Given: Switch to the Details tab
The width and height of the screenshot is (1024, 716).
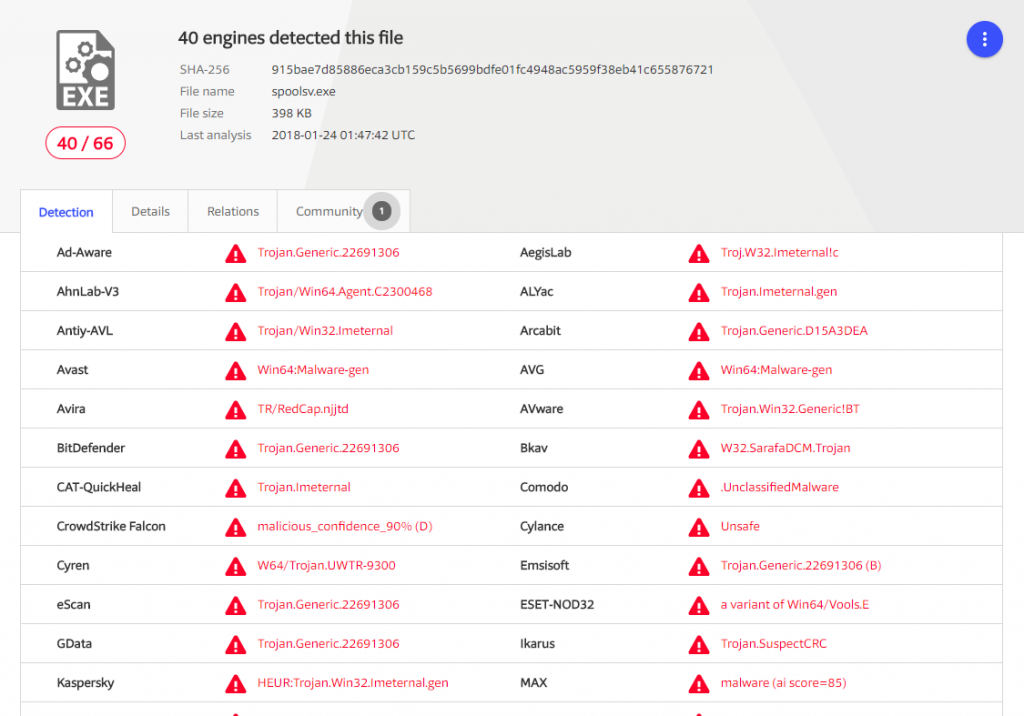Looking at the screenshot, I should [x=150, y=211].
